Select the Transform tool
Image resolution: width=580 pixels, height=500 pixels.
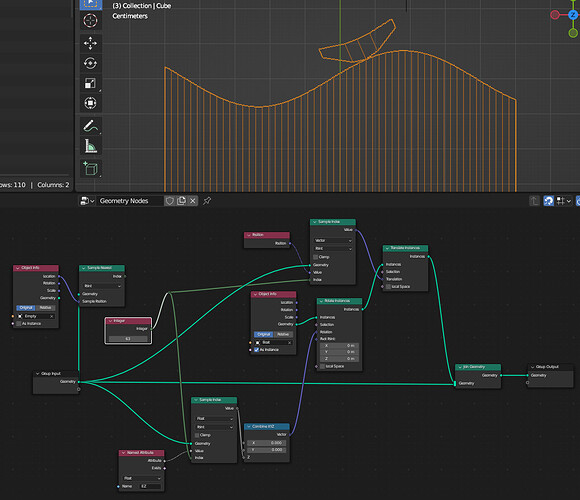(x=90, y=103)
